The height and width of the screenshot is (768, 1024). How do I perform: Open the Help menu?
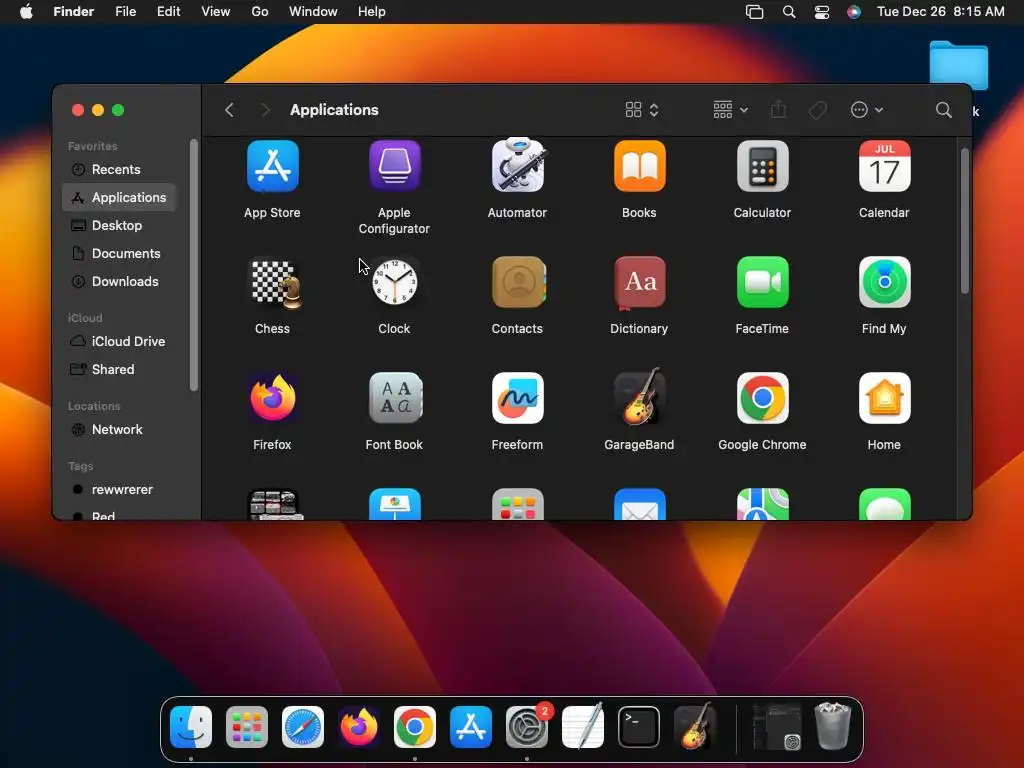pyautogui.click(x=372, y=12)
